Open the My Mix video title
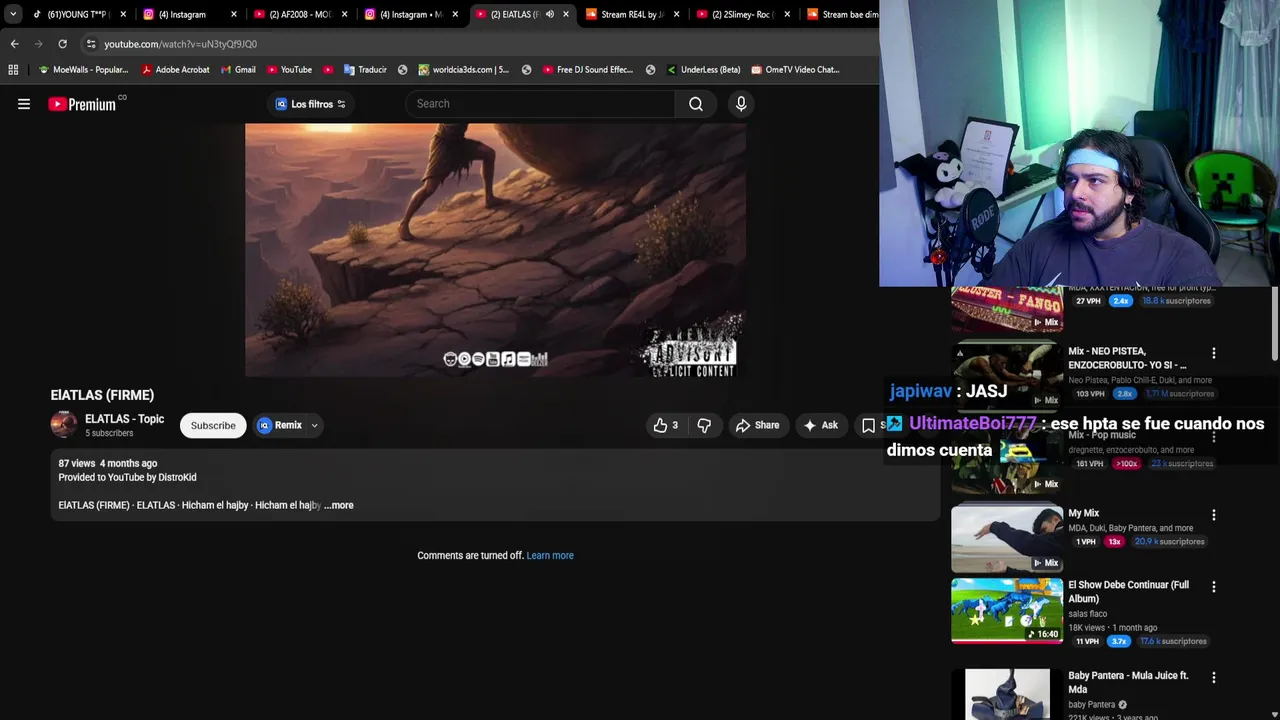The height and width of the screenshot is (720, 1280). click(x=1083, y=513)
